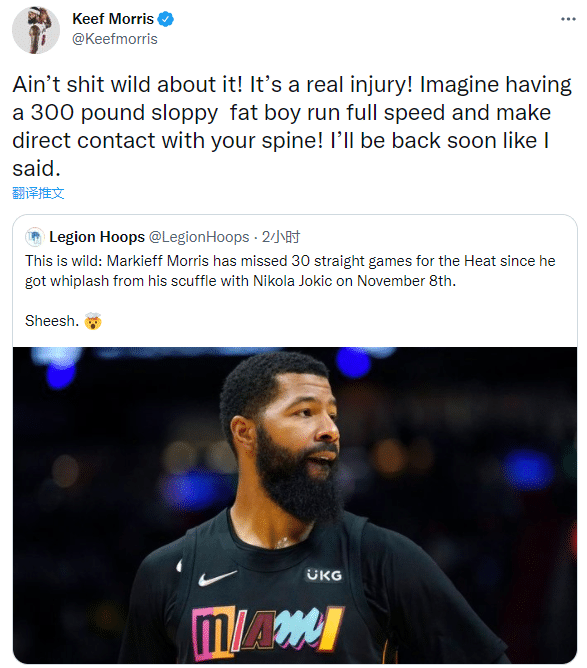Open the quoted tweet text starting 'This is wild'
587x668 pixels.
[290, 271]
